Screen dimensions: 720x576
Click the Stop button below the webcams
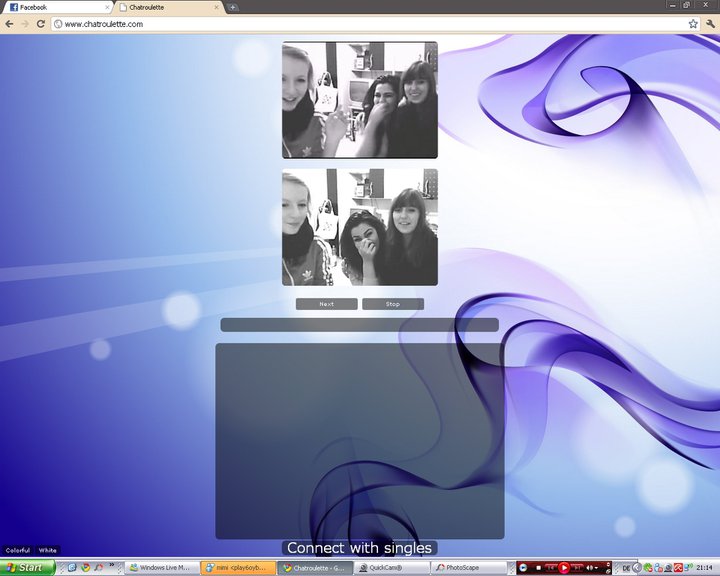click(x=393, y=304)
